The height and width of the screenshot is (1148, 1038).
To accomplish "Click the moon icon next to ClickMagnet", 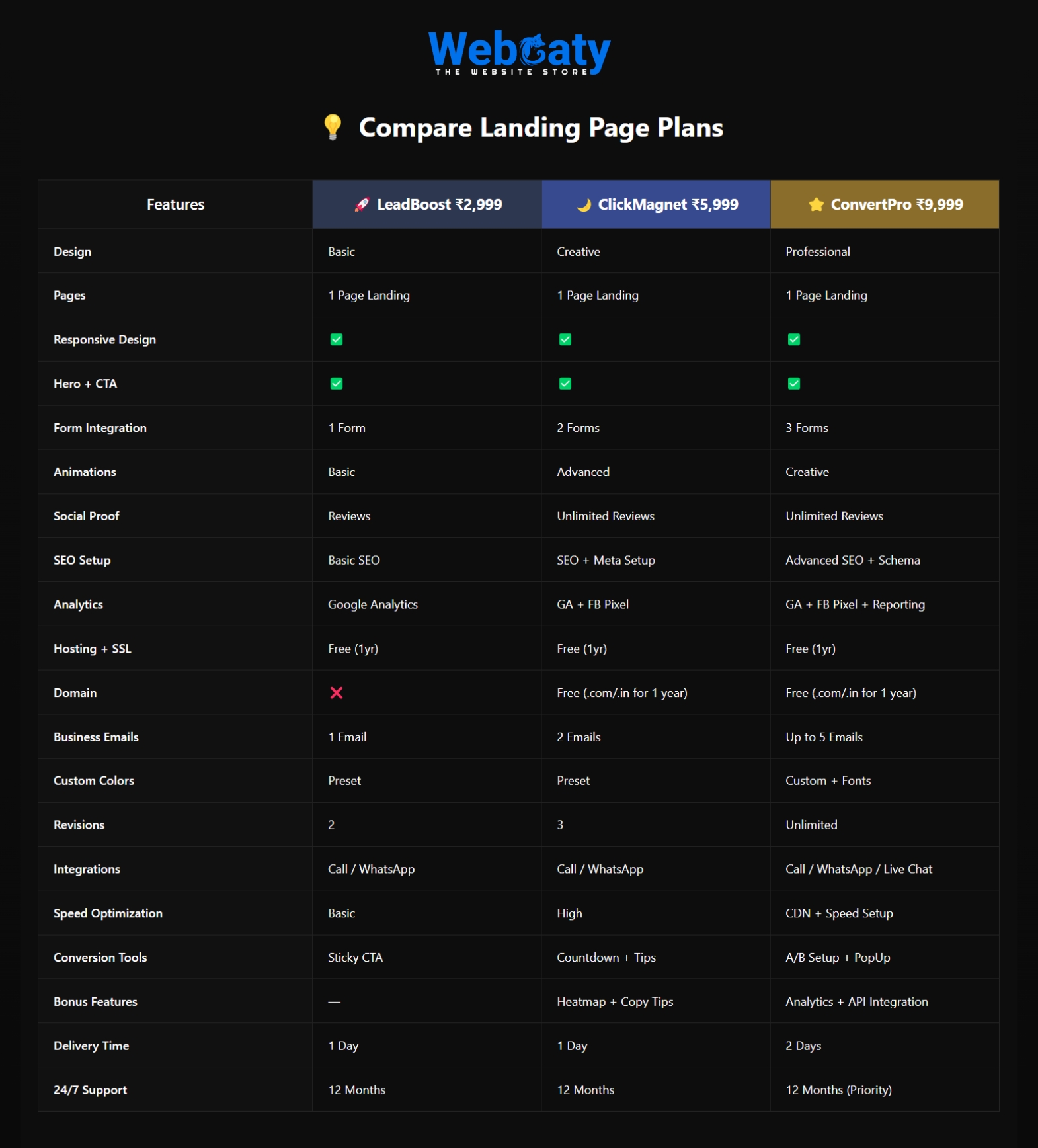I will [583, 205].
